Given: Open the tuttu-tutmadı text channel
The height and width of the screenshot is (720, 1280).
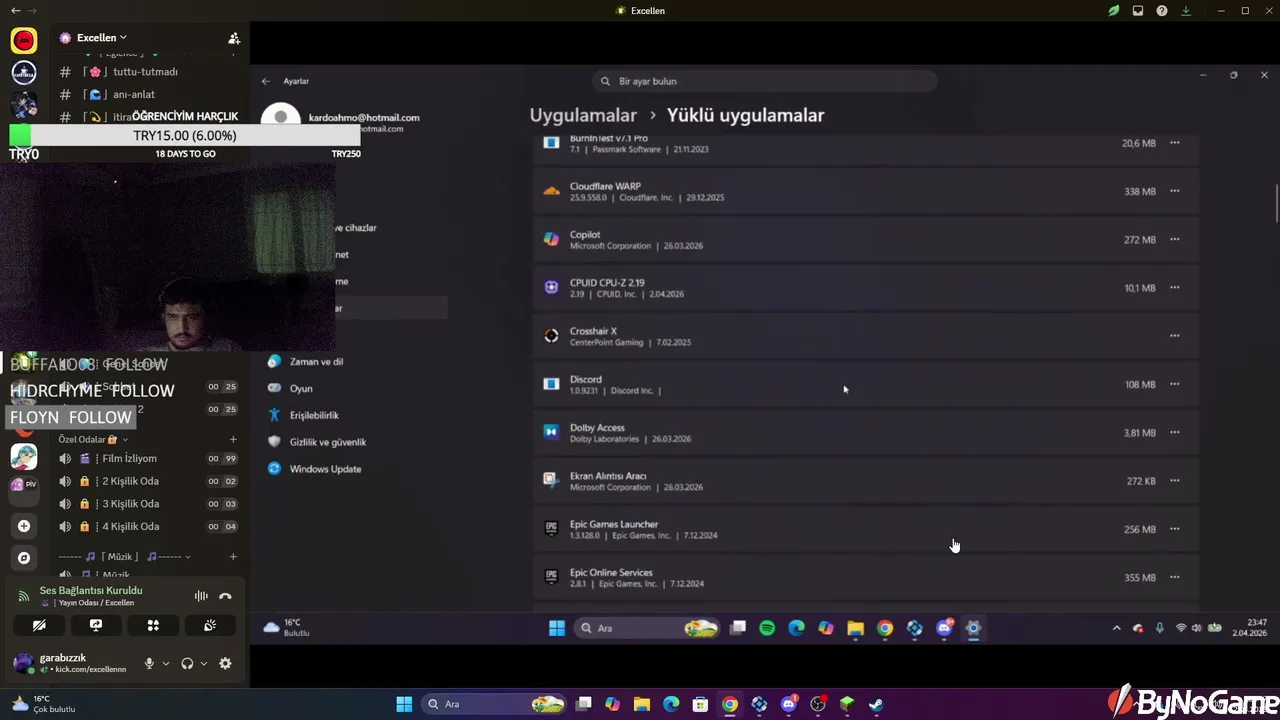Looking at the screenshot, I should click(145, 72).
